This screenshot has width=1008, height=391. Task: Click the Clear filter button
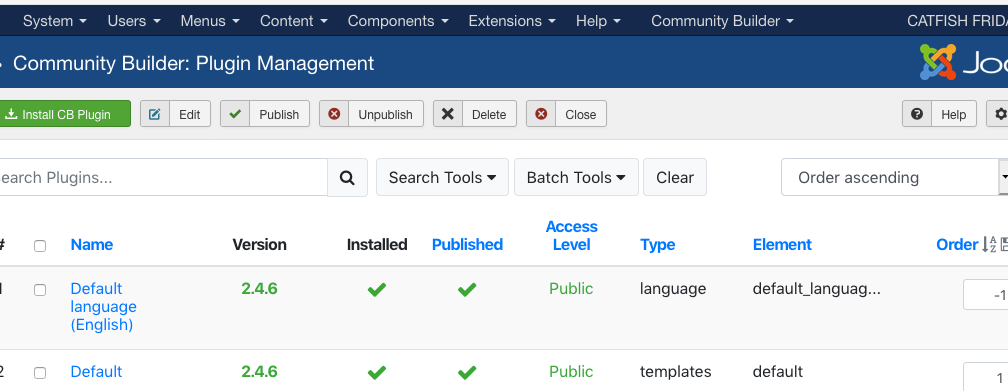(675, 177)
